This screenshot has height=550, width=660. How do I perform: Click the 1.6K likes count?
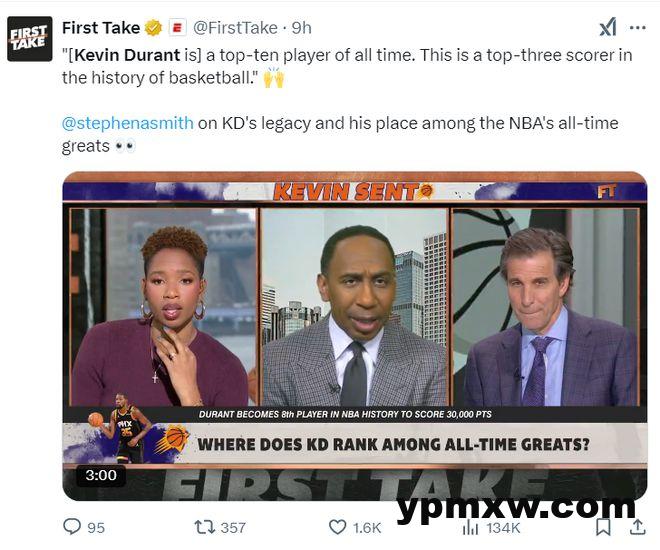pos(367,528)
